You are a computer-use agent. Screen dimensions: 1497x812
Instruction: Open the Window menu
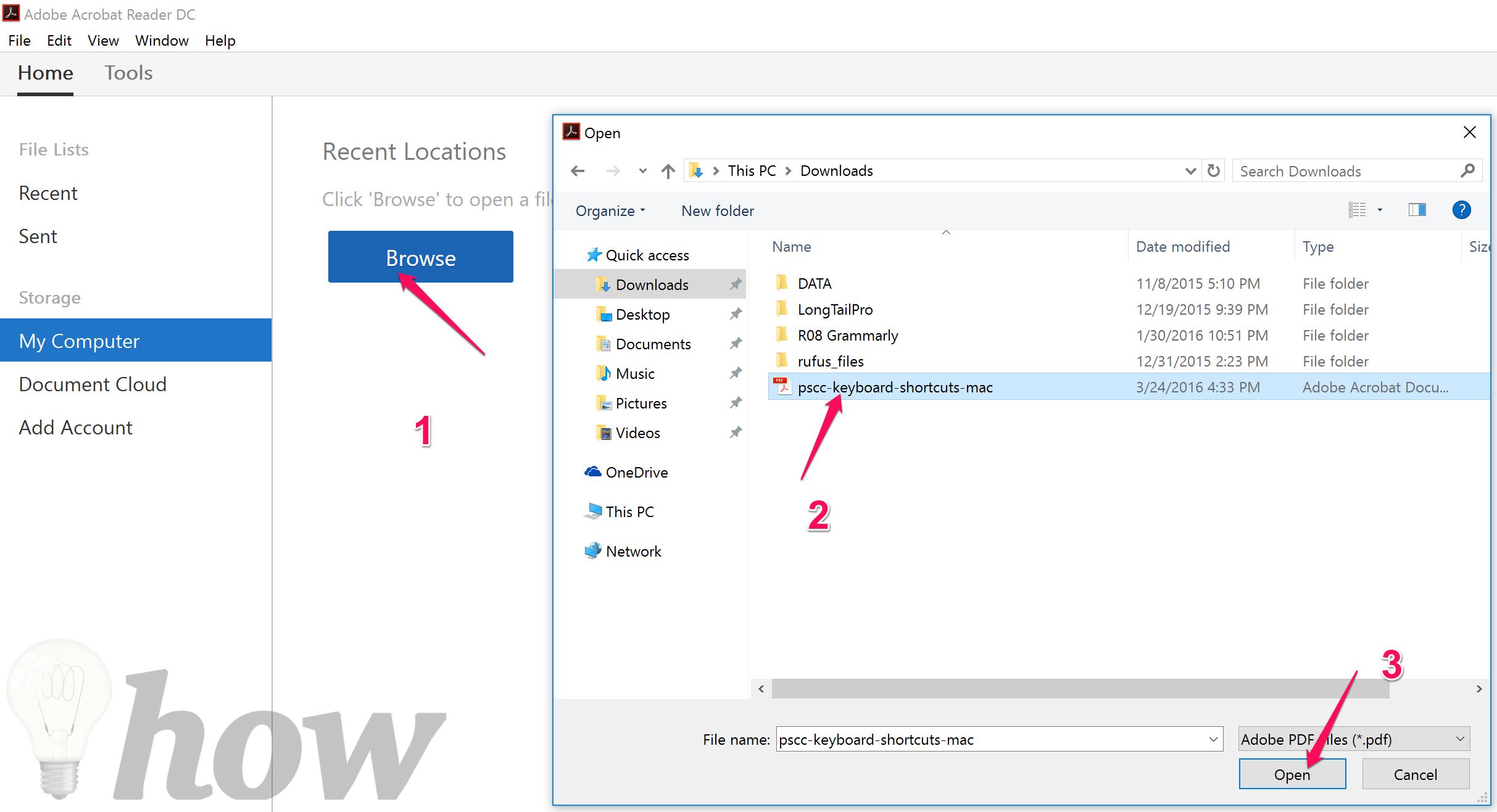pyautogui.click(x=162, y=41)
